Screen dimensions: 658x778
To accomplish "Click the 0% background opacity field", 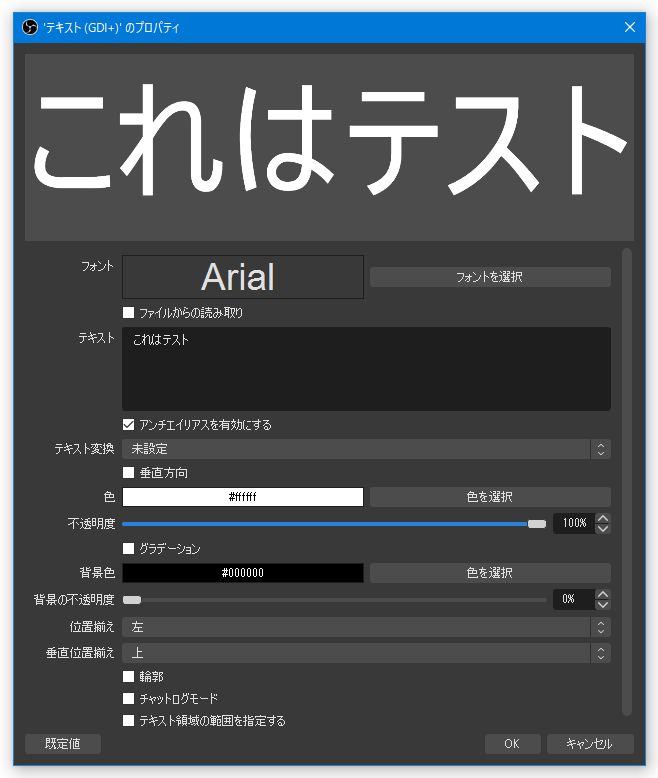I will (x=574, y=599).
